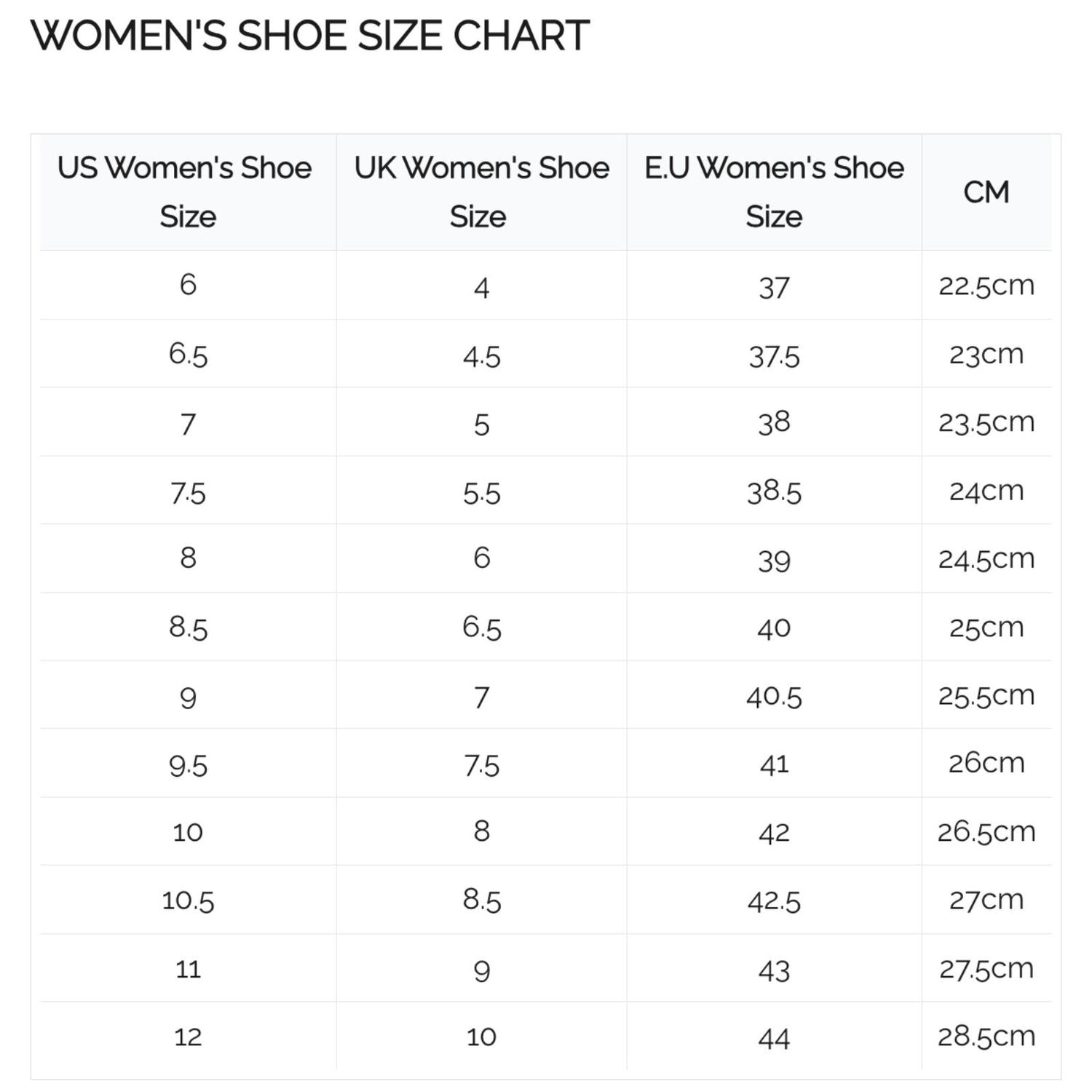
Task: Click the CM column header
Action: click(x=986, y=192)
